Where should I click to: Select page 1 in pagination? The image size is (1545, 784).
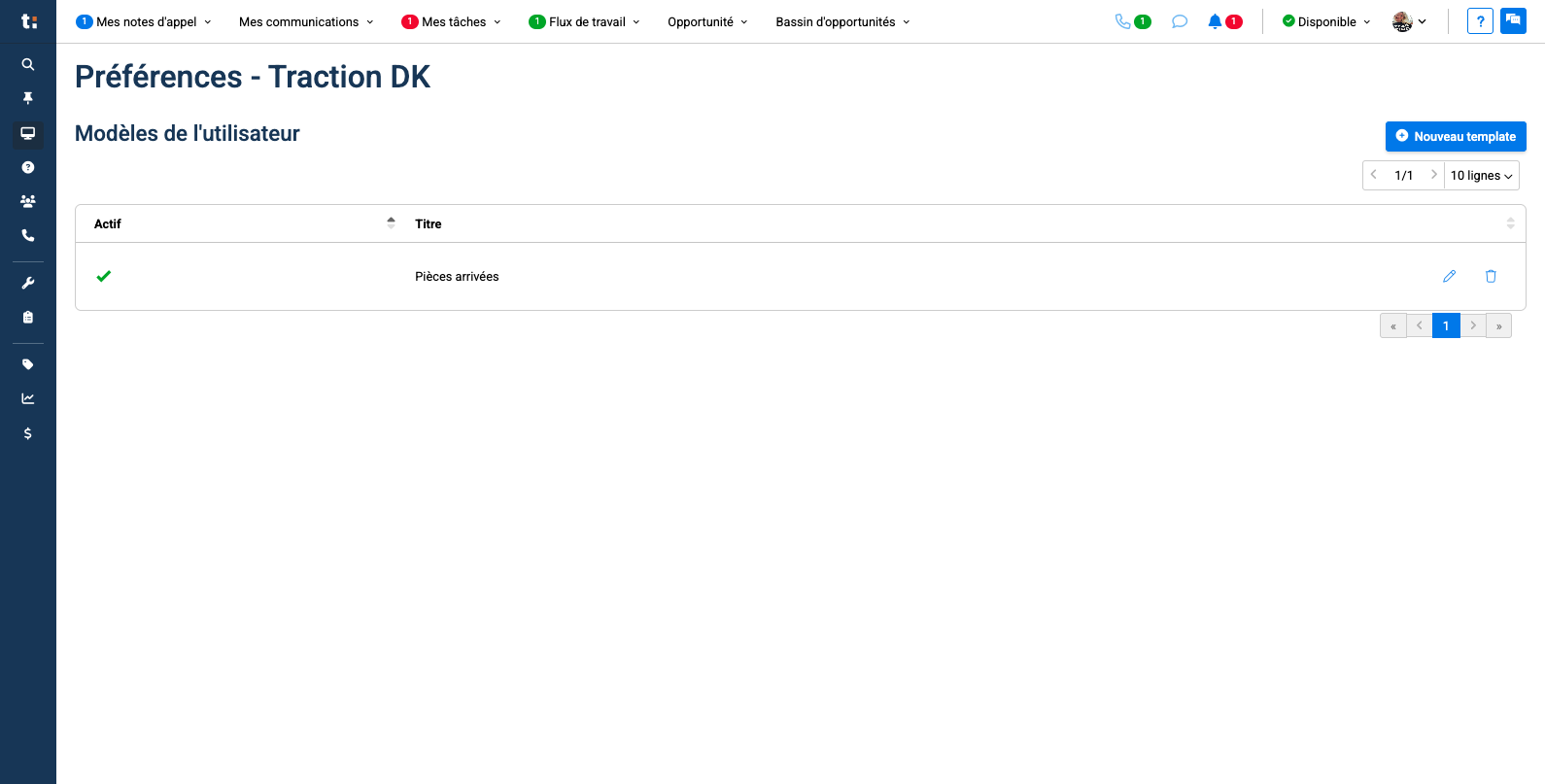[x=1446, y=326]
